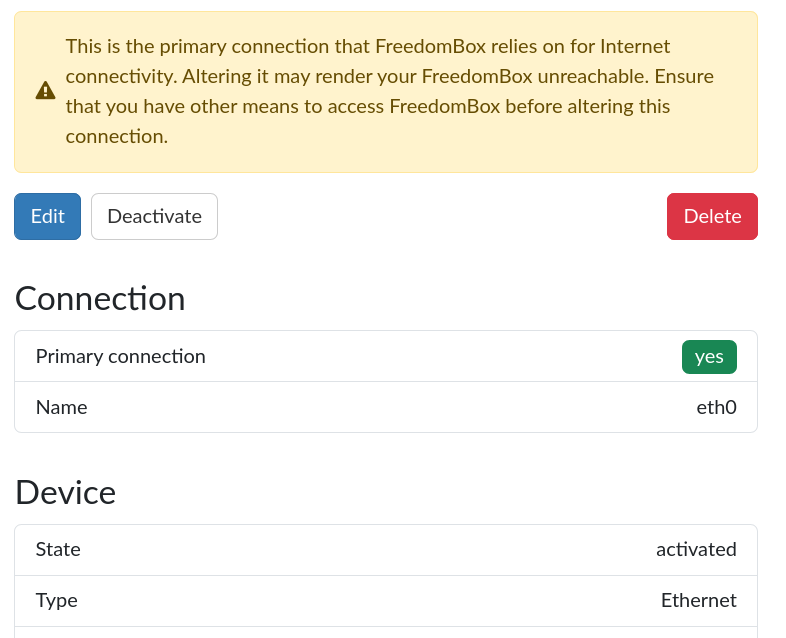Click the green 'yes' badge
786x638 pixels.
point(709,356)
